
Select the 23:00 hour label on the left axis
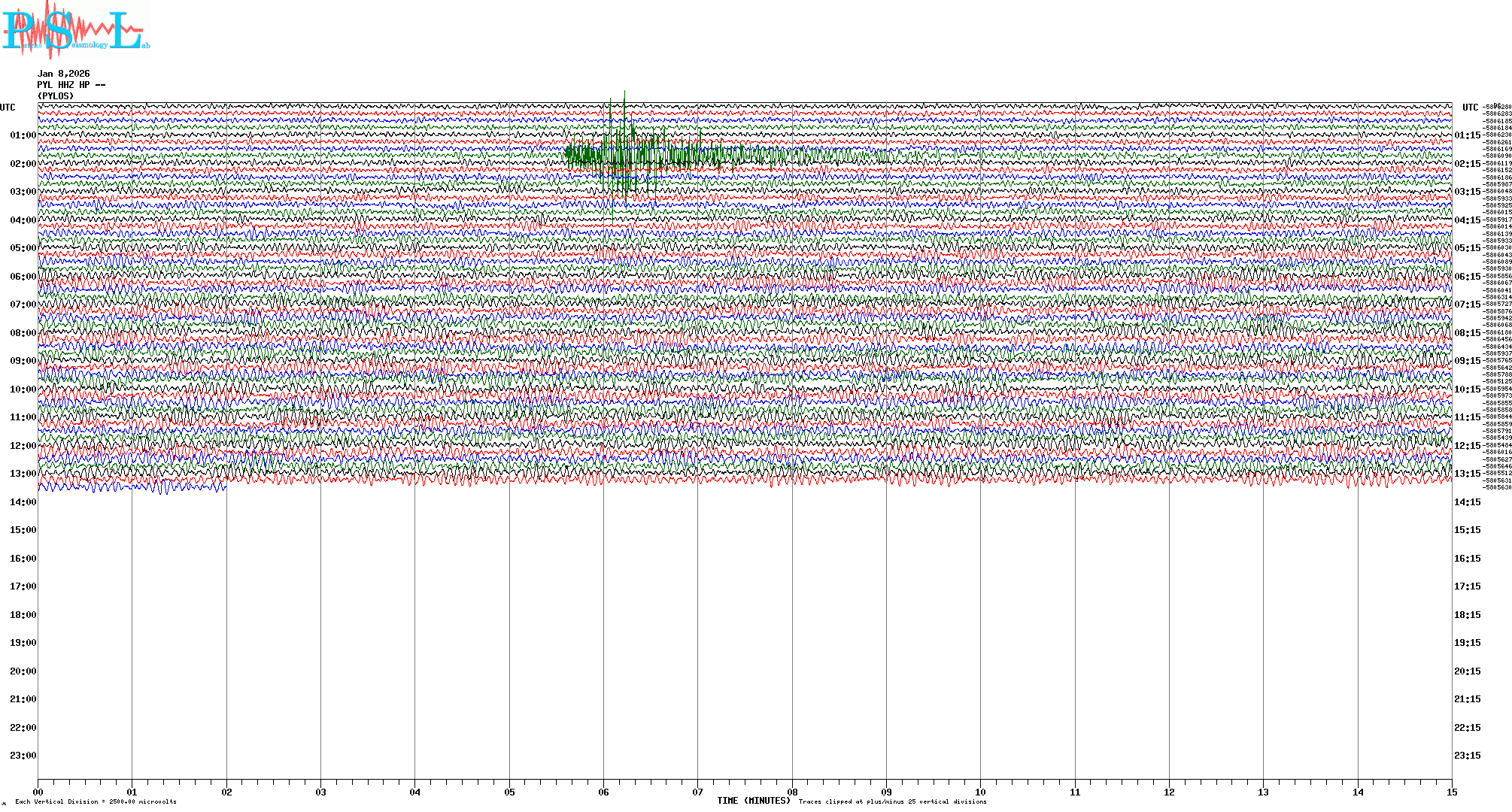point(23,756)
